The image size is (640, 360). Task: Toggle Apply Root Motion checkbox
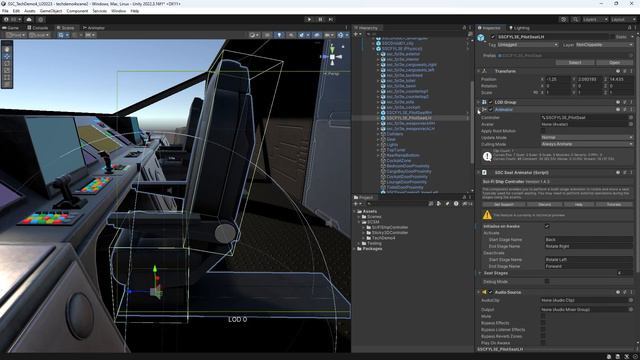click(543, 131)
